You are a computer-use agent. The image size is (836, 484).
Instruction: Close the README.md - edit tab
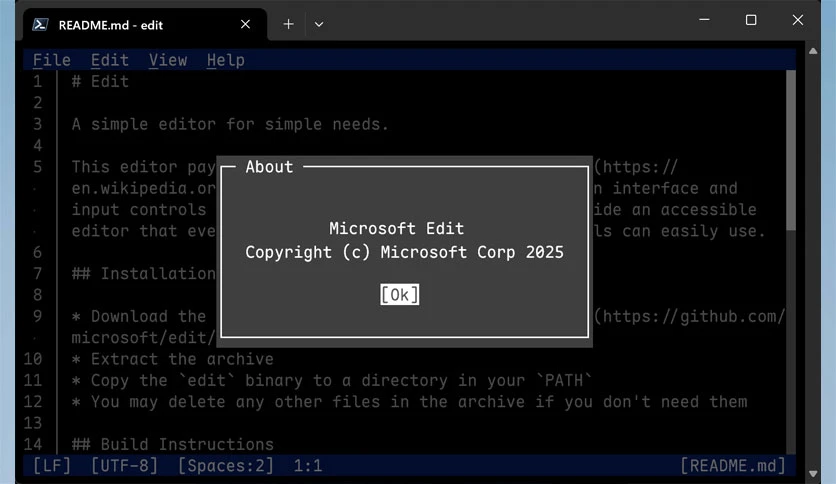click(x=245, y=25)
